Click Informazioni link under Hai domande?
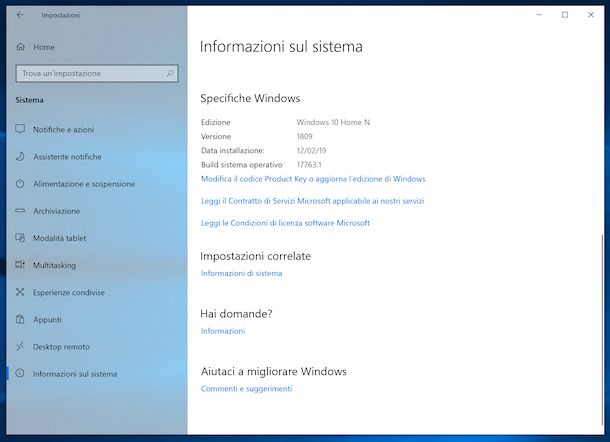 coord(223,331)
